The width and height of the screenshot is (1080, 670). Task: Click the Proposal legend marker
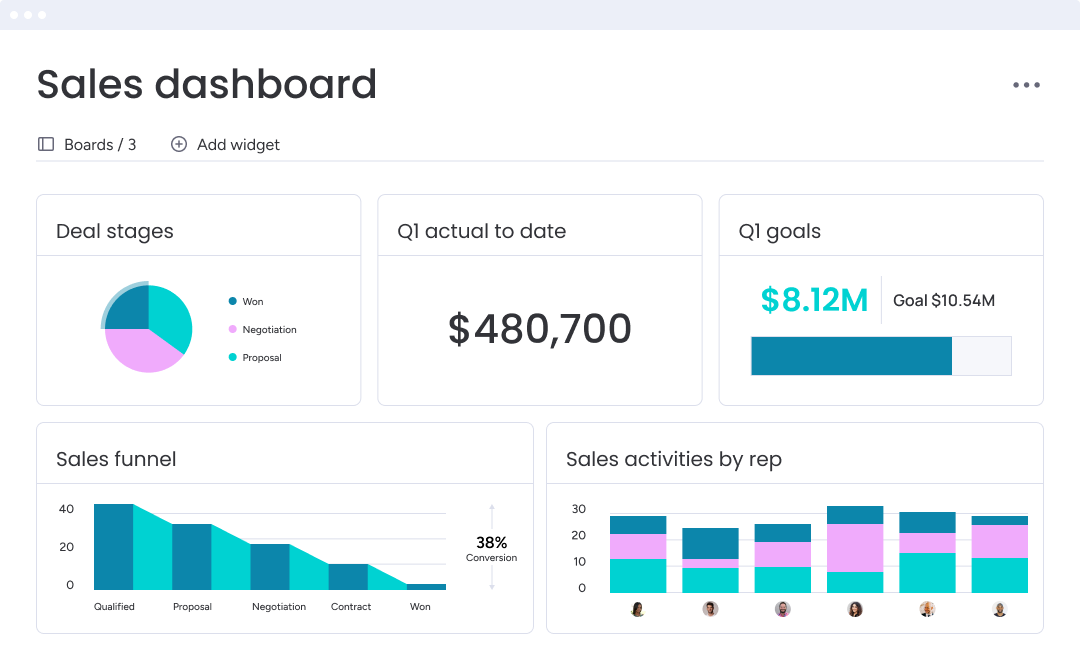click(x=231, y=357)
